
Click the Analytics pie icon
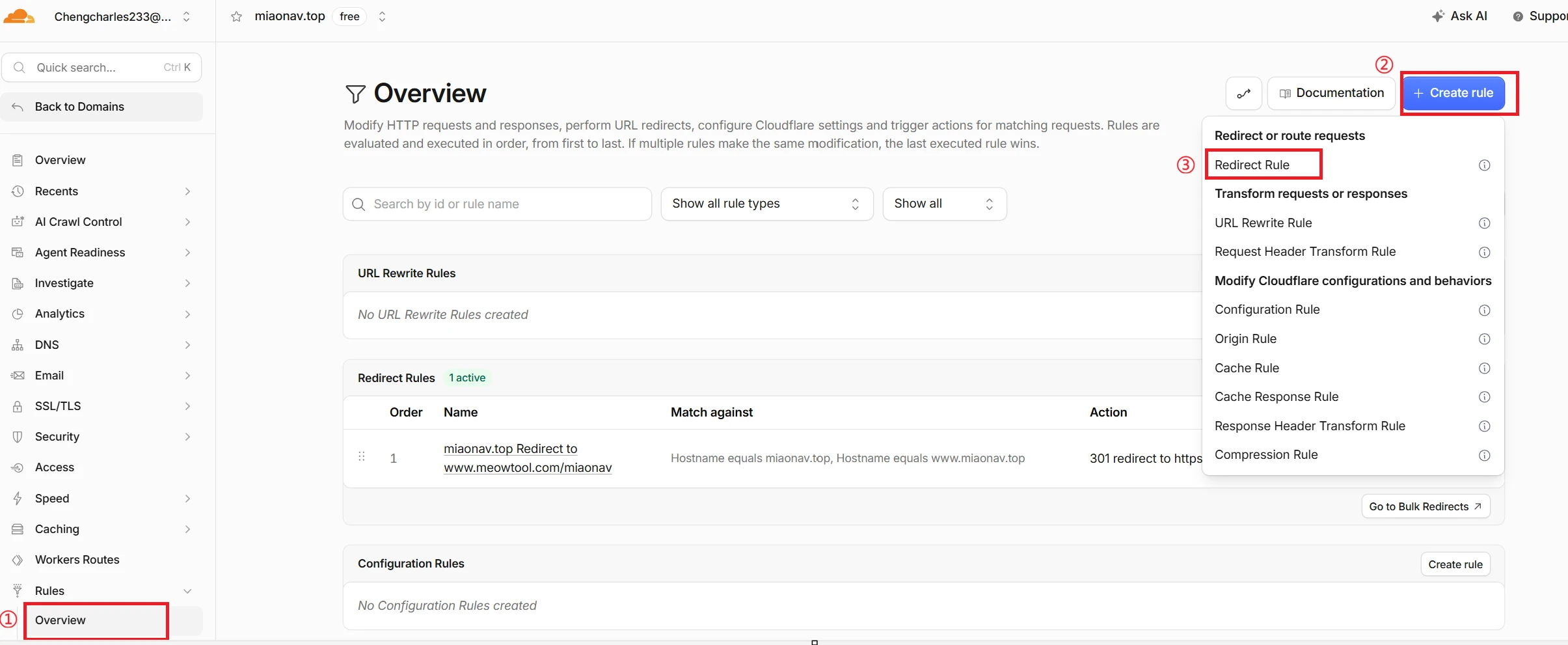click(18, 314)
